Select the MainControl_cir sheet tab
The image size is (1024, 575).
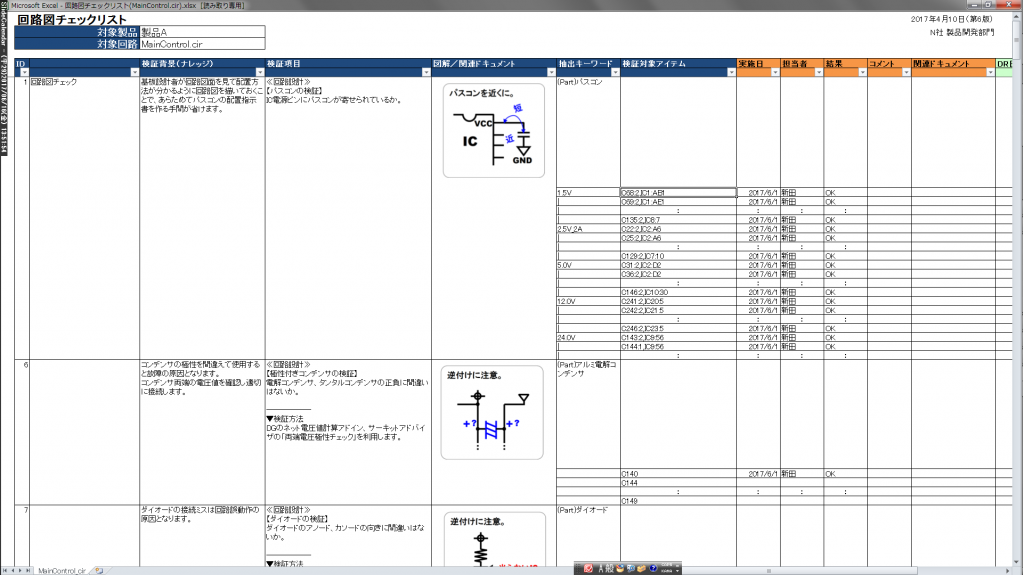tap(61, 570)
